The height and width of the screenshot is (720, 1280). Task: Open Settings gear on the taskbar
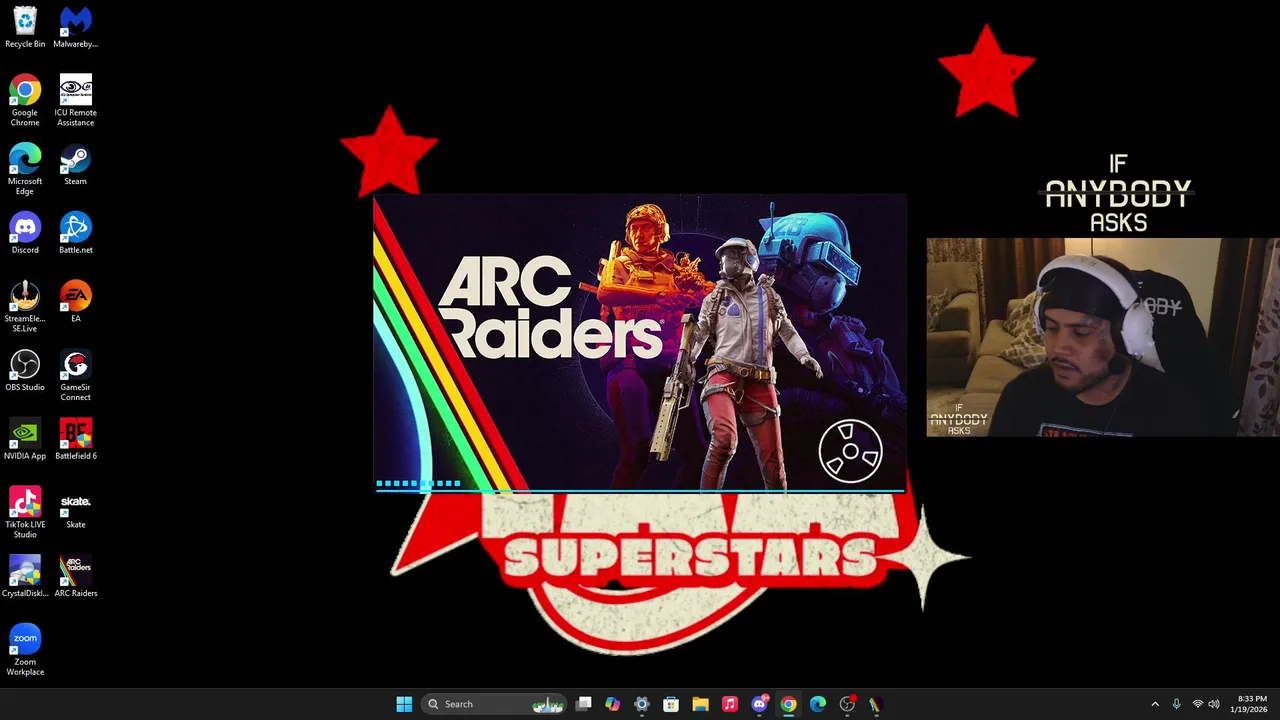pyautogui.click(x=642, y=704)
